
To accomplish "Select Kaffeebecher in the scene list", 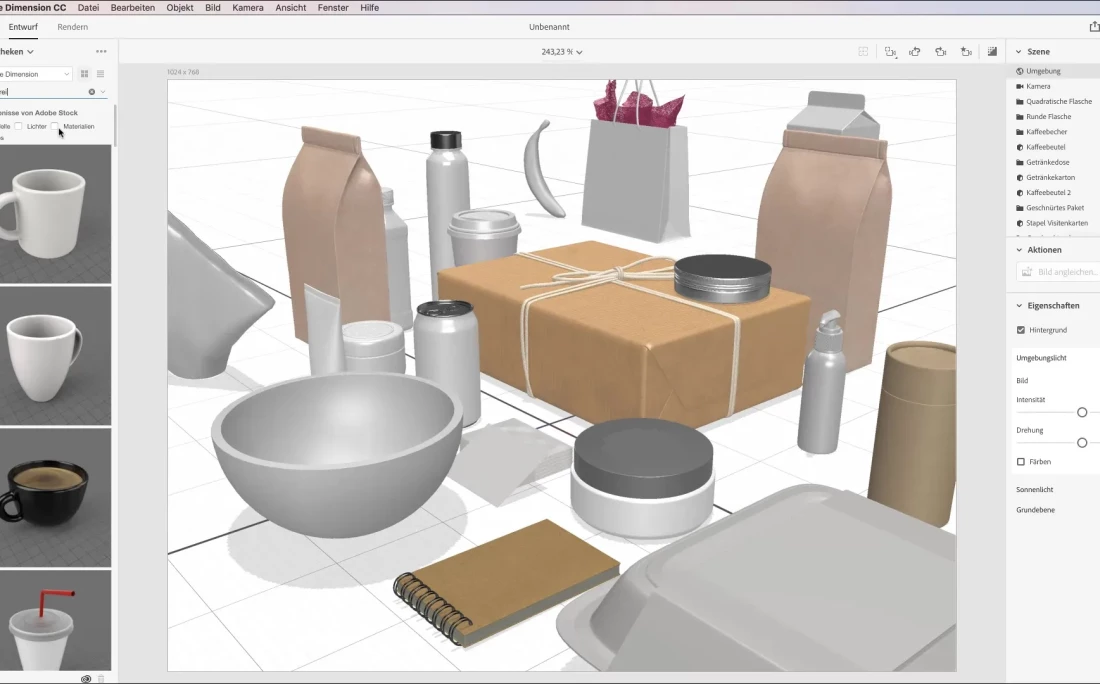I will click(1047, 132).
